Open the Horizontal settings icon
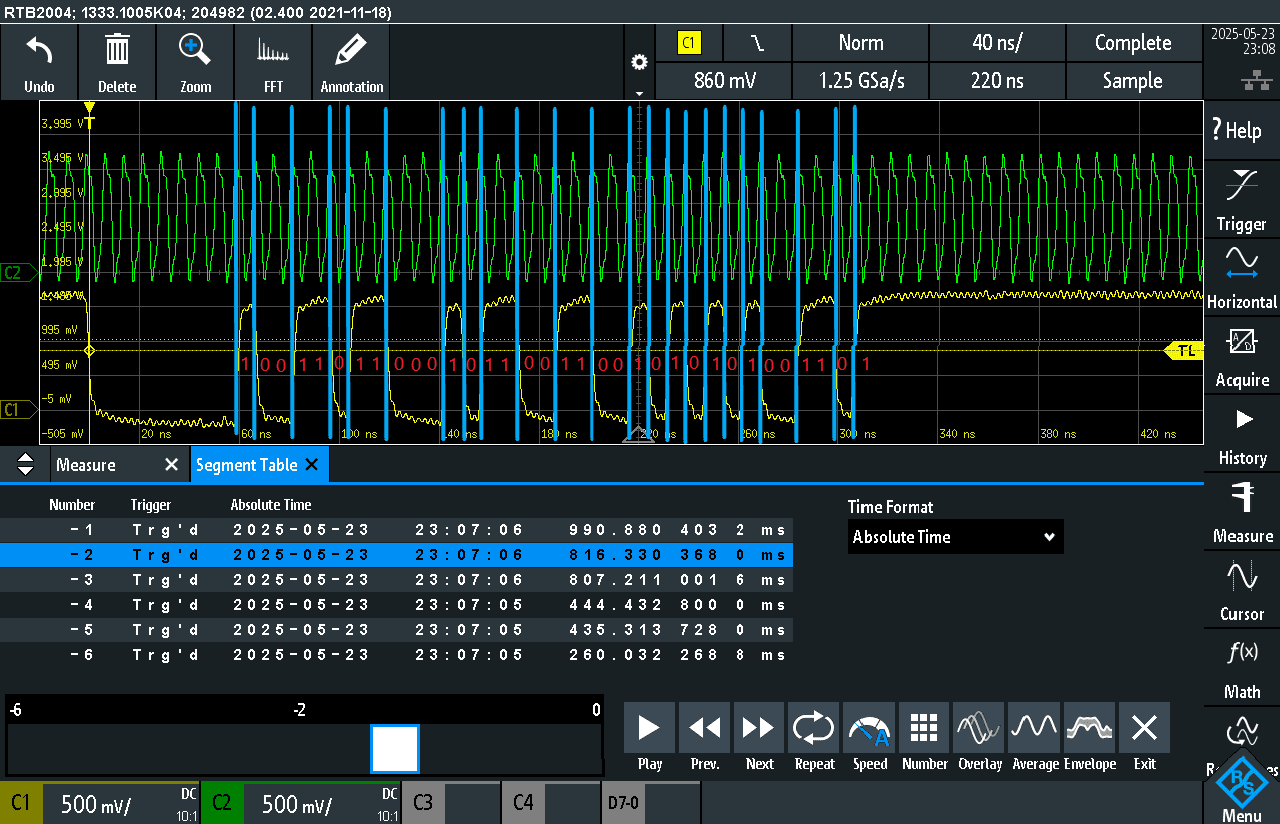The height and width of the screenshot is (824, 1280). coord(1241,263)
